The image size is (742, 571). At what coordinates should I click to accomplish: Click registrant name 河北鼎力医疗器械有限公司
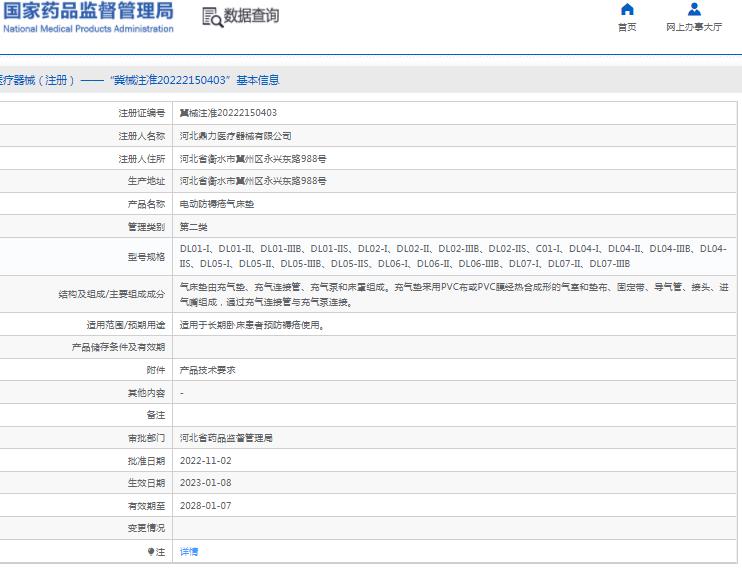pos(235,136)
